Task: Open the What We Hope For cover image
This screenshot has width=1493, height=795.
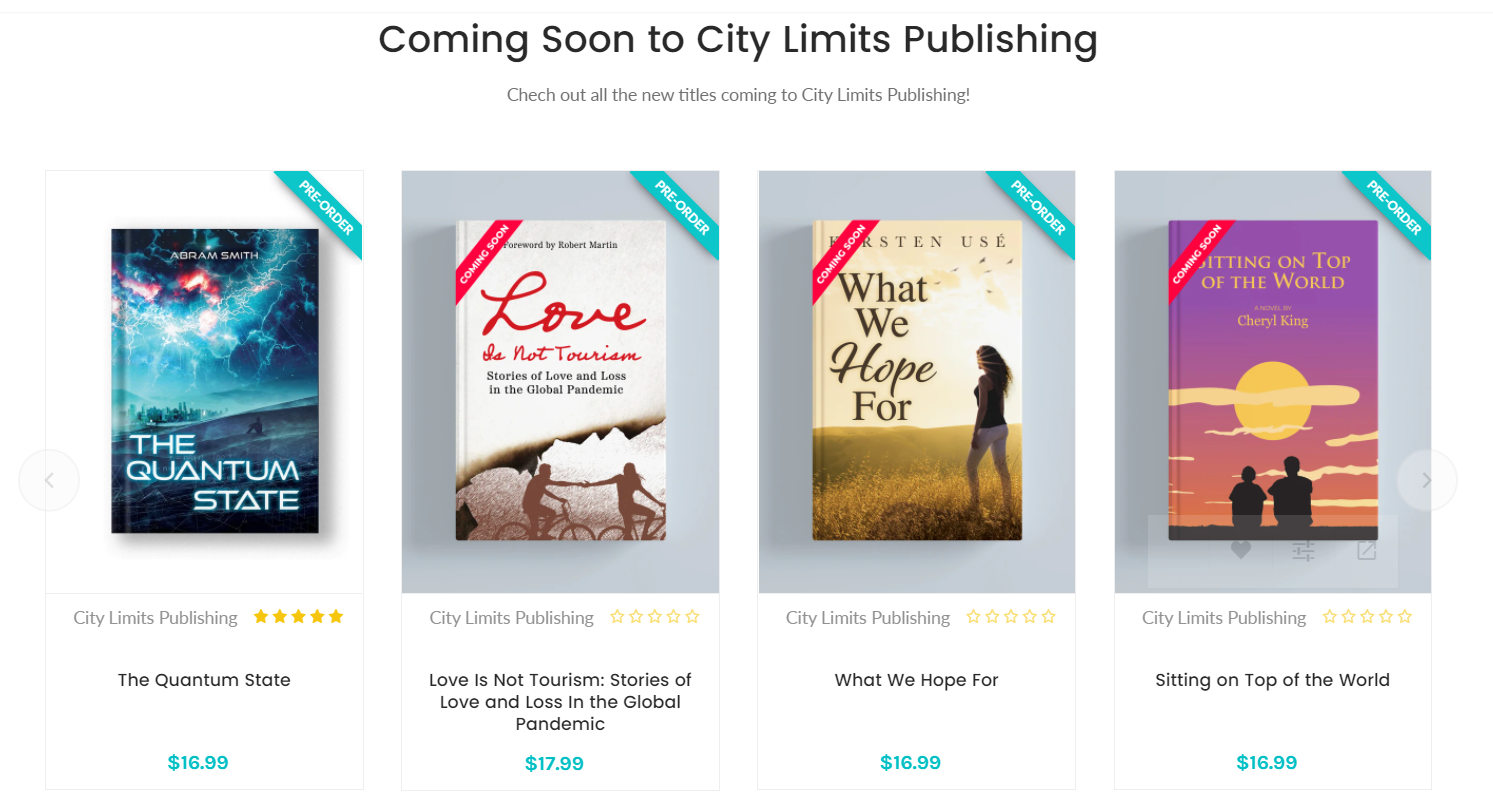Action: coord(917,381)
